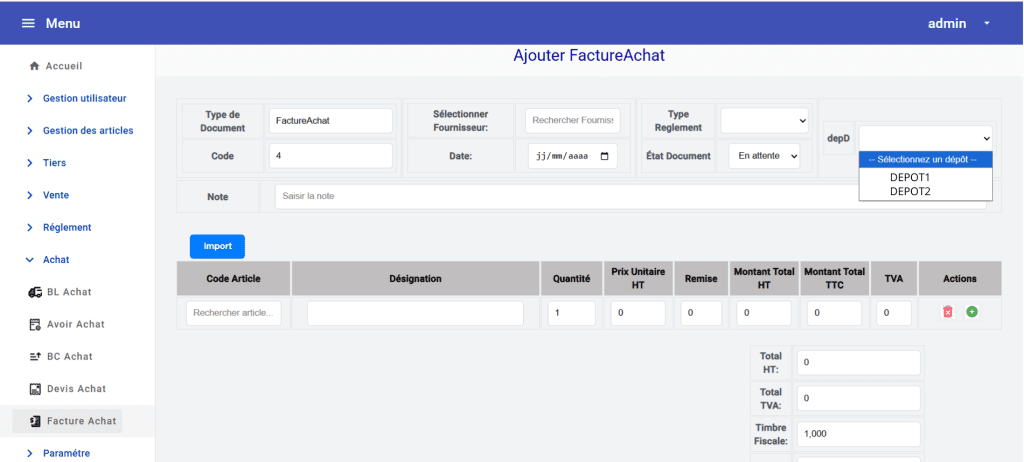Click the green add row icon
Viewport: 1024px width, 462px height.
[972, 312]
